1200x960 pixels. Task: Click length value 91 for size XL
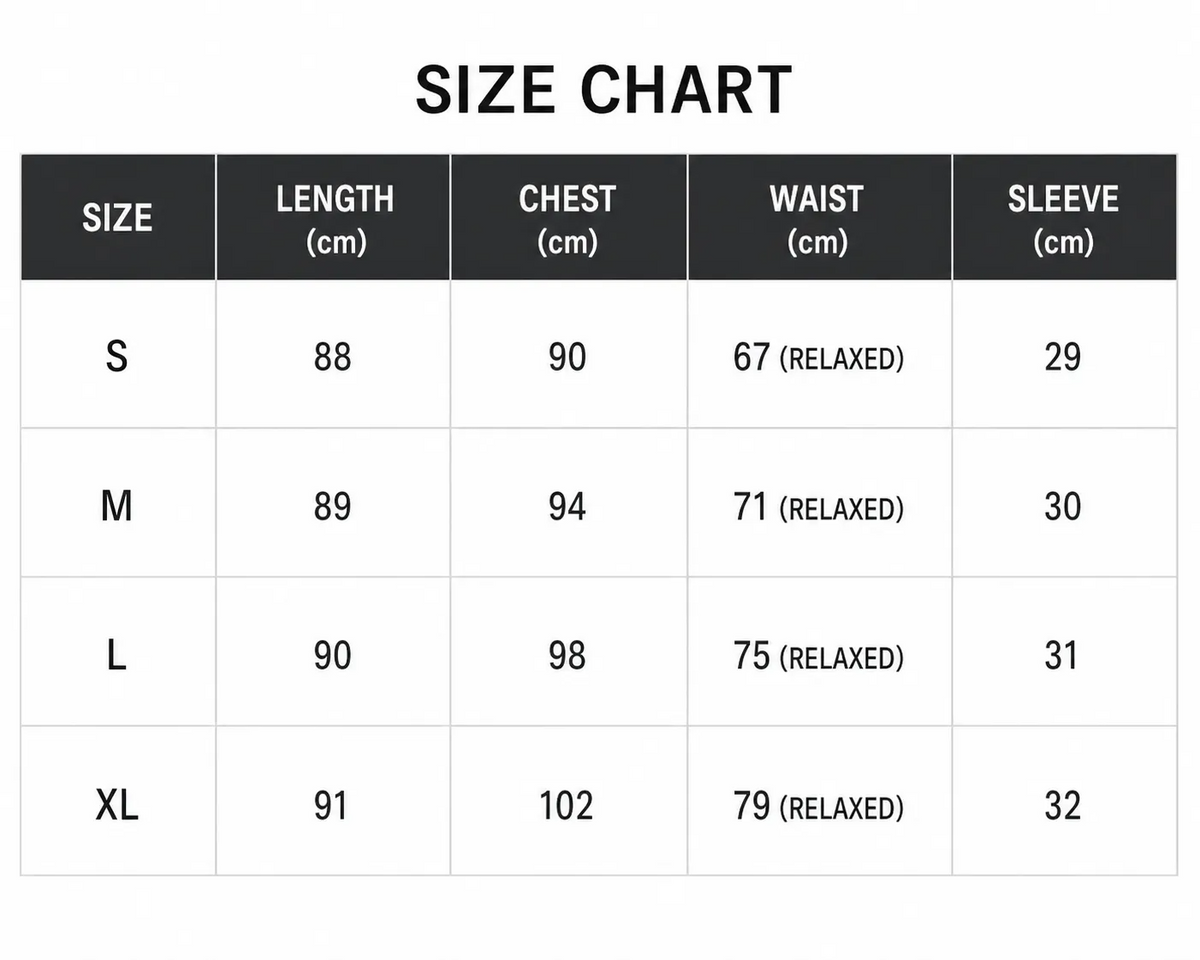331,805
